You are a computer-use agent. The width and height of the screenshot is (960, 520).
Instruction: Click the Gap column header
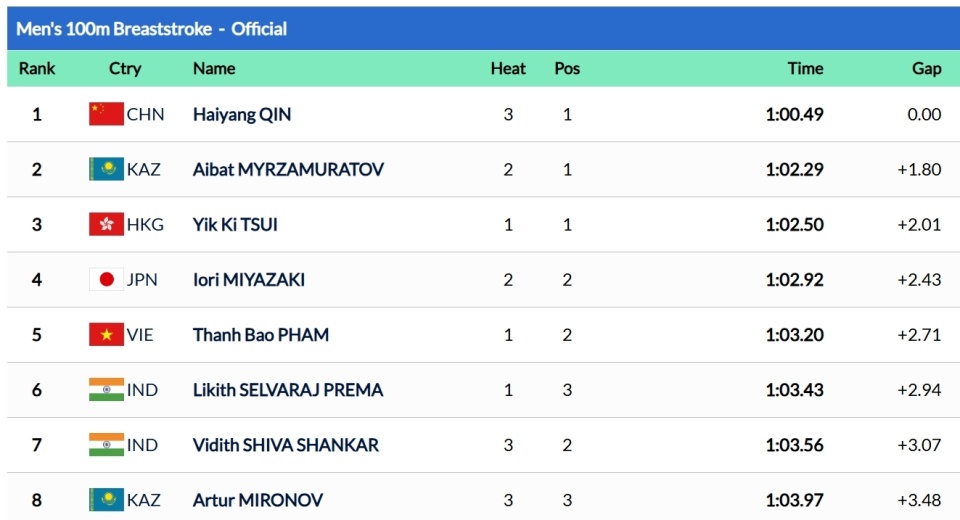926,68
